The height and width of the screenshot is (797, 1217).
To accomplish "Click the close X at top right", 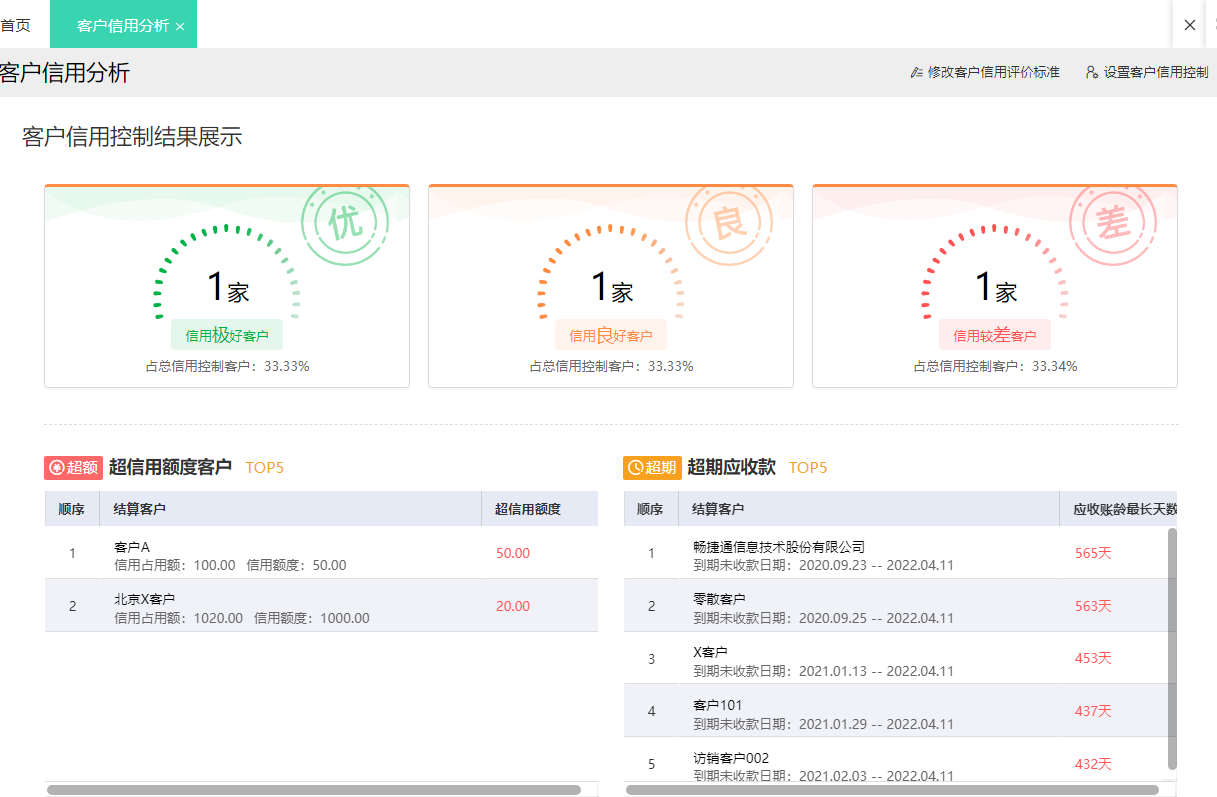I will (x=1189, y=25).
